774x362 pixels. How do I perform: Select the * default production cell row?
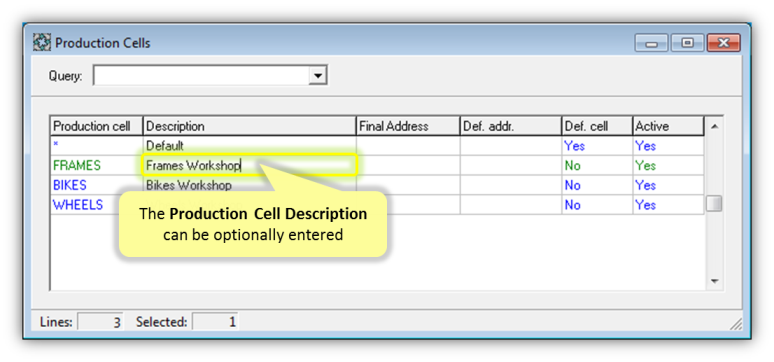(96, 146)
